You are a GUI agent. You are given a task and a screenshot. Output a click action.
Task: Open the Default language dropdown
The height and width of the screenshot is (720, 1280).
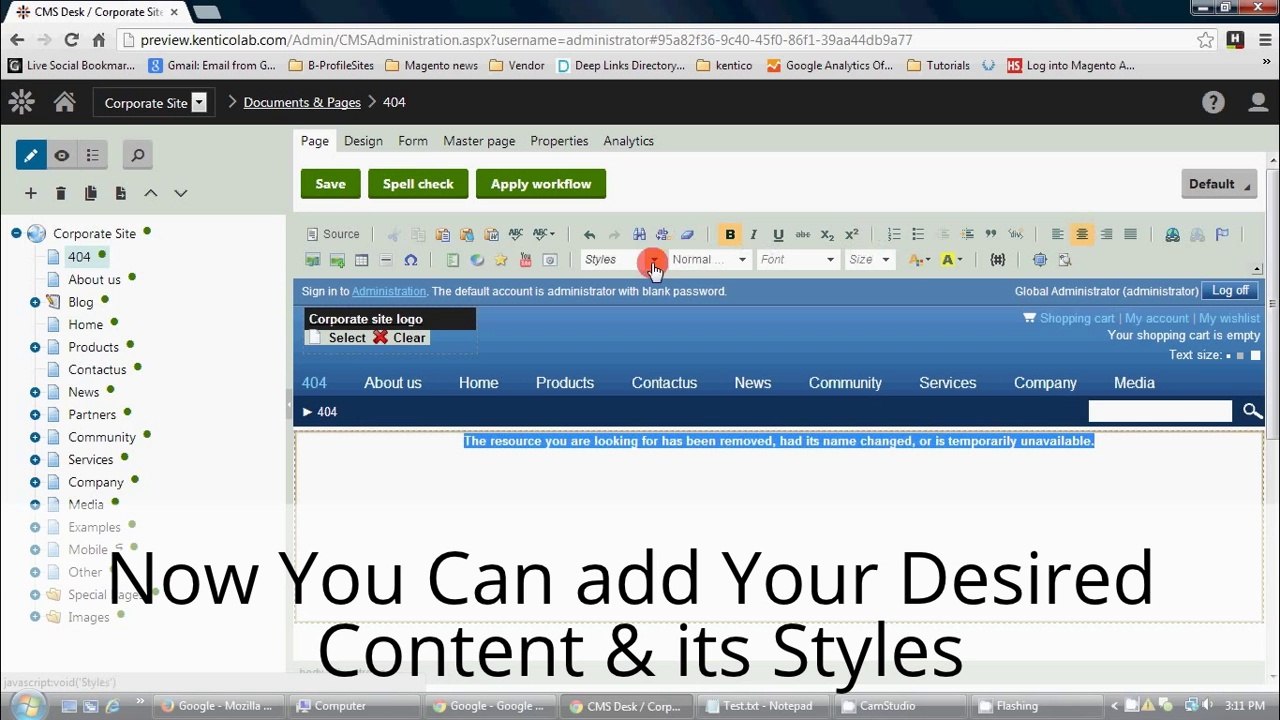click(x=1218, y=184)
